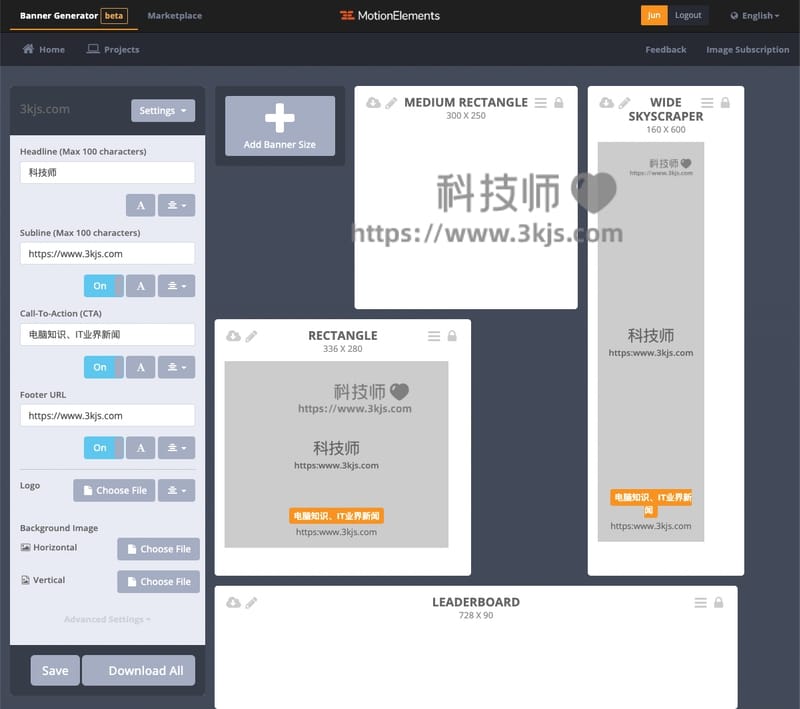
Task: Lock the Wide Skyscraper banner
Action: point(725,103)
